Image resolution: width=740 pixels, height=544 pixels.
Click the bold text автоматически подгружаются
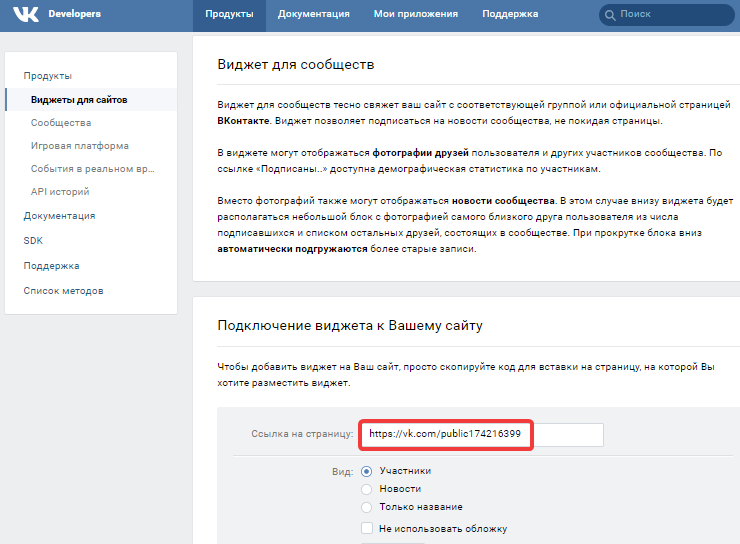292,249
